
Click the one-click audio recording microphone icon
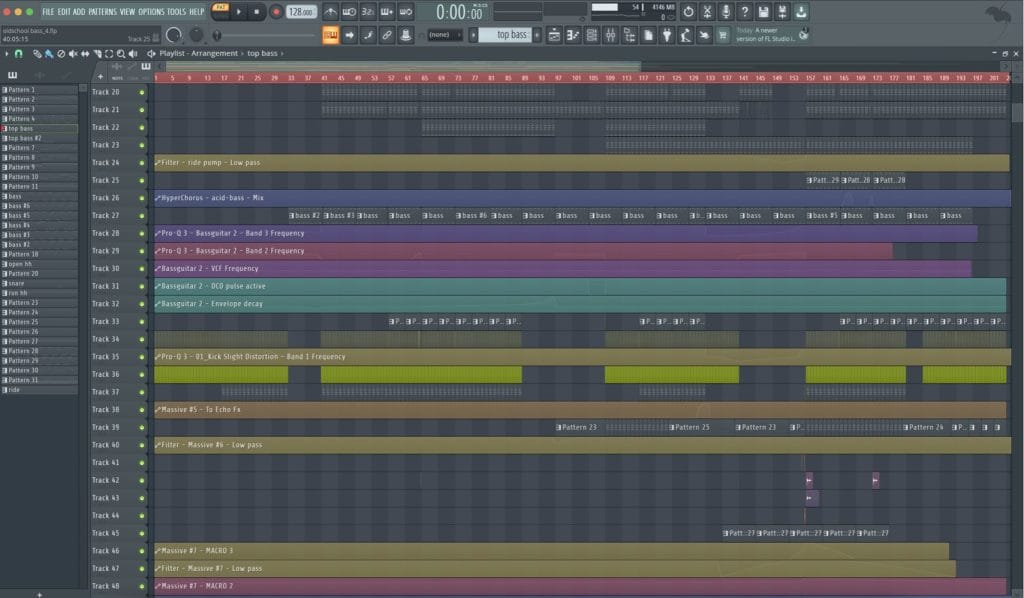click(x=726, y=12)
